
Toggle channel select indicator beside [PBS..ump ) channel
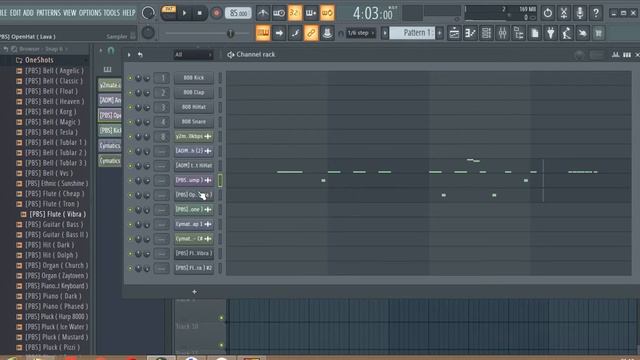(220, 180)
